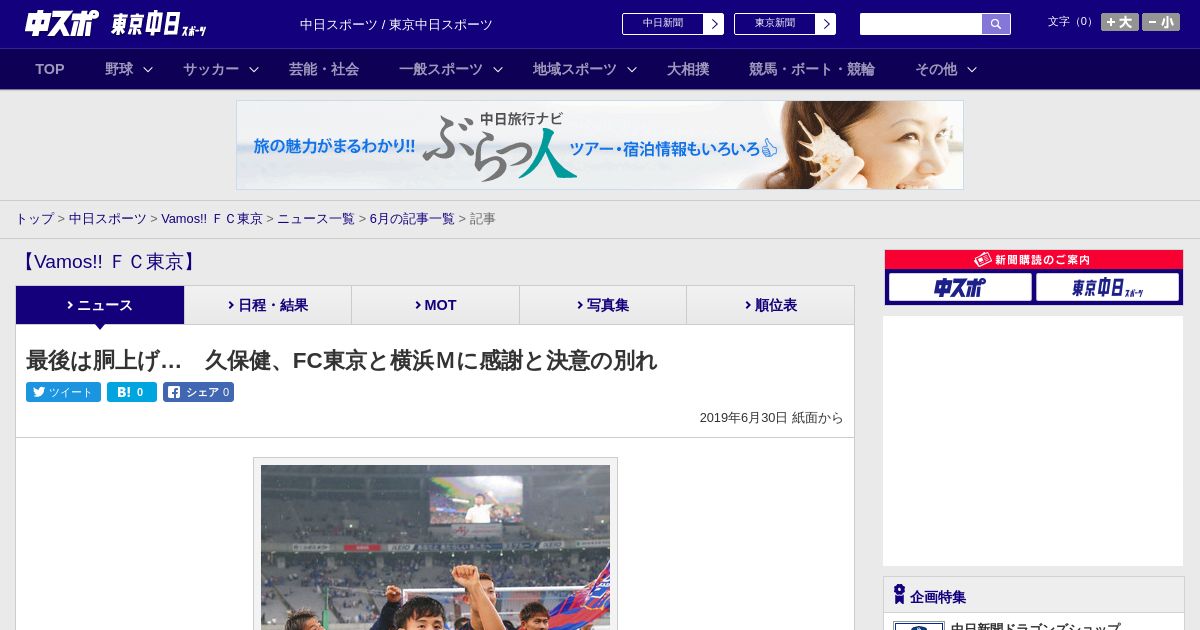Share article via Twitter ツイート button
Image resolution: width=1200 pixels, height=630 pixels.
63,392
